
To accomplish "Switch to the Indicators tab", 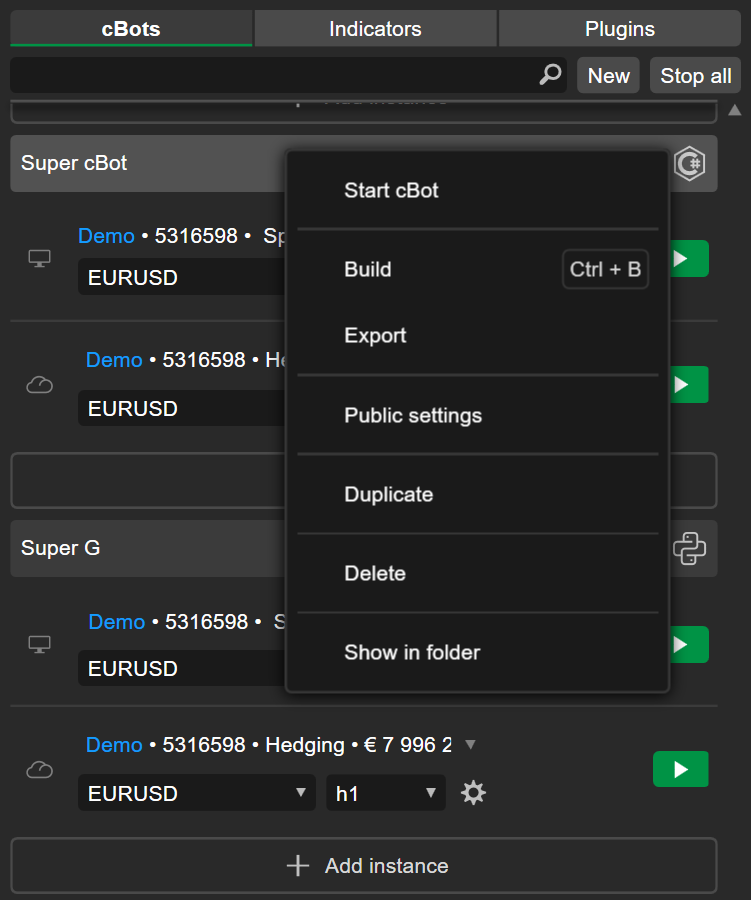I will click(375, 29).
